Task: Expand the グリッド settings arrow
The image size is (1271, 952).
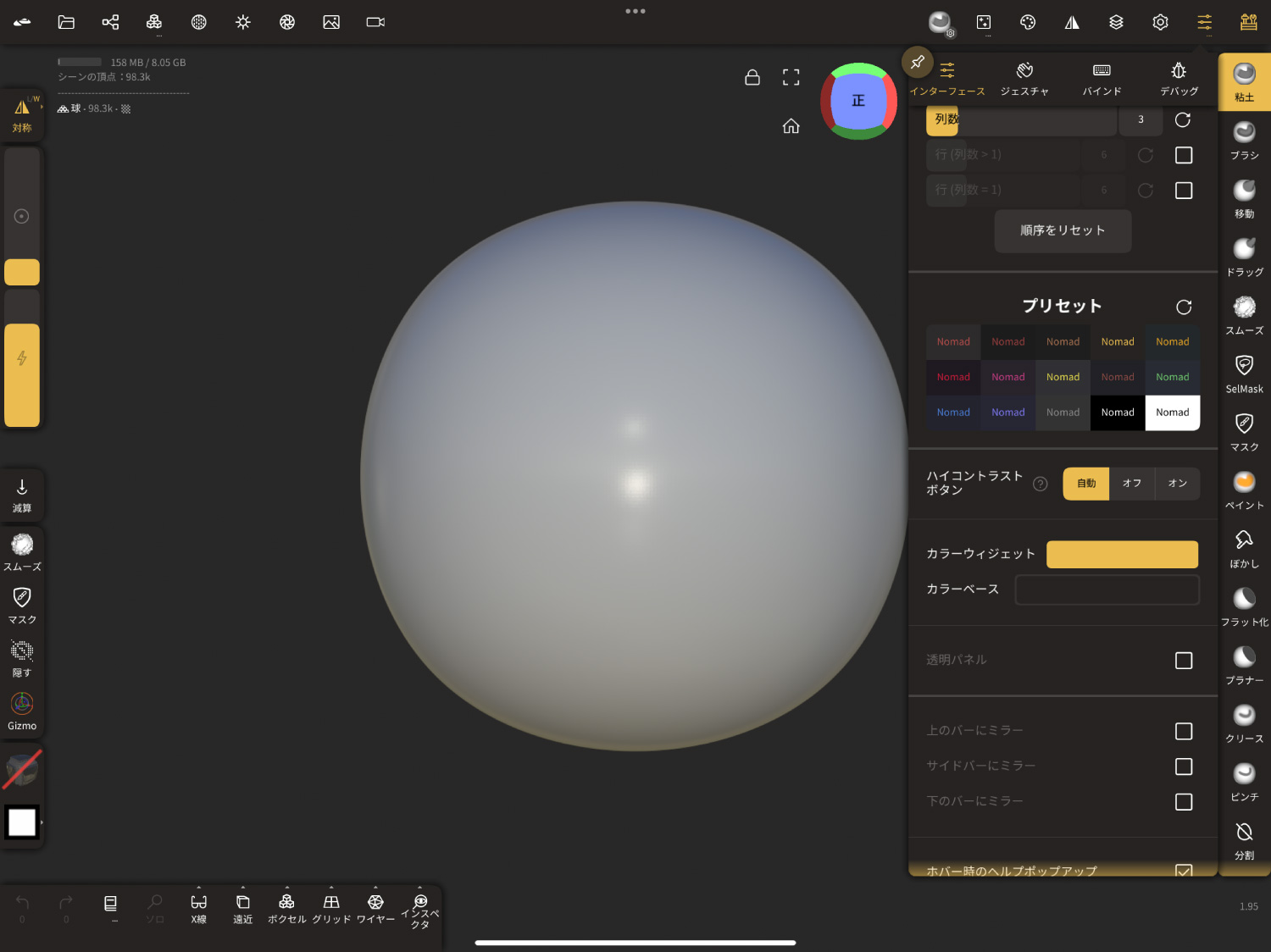Action: tap(331, 888)
